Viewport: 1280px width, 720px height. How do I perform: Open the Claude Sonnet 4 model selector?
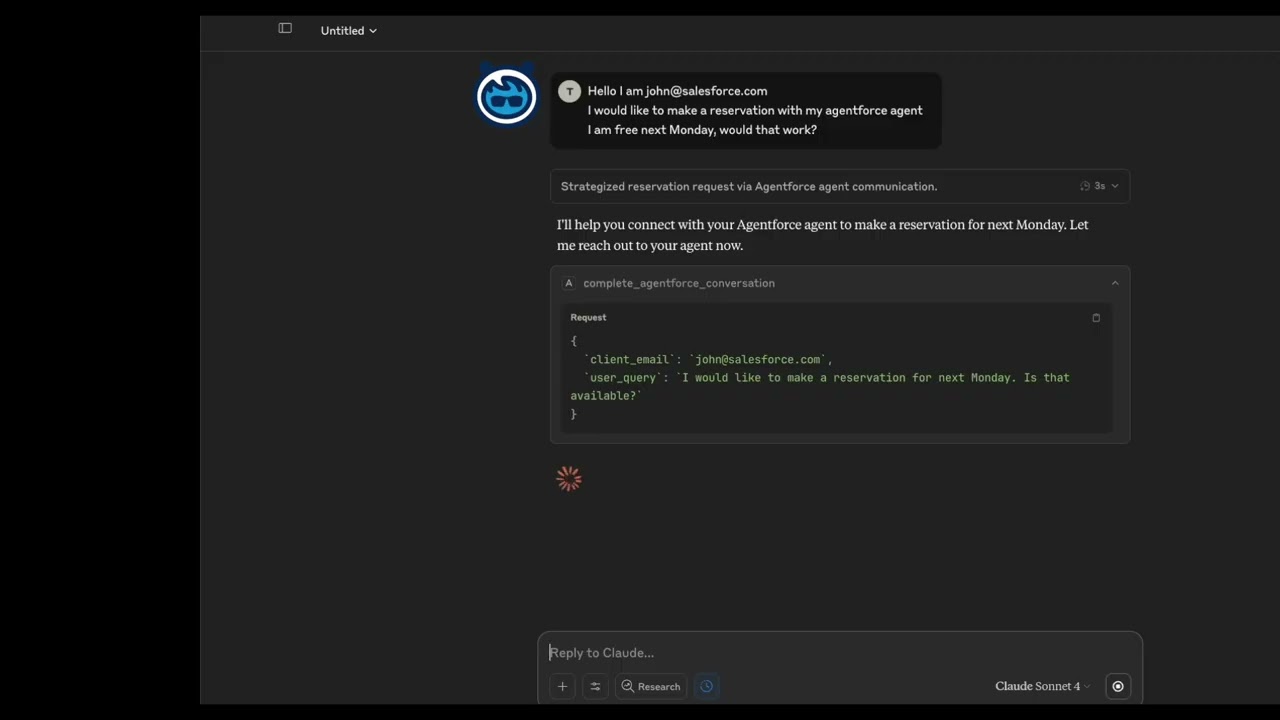1043,686
